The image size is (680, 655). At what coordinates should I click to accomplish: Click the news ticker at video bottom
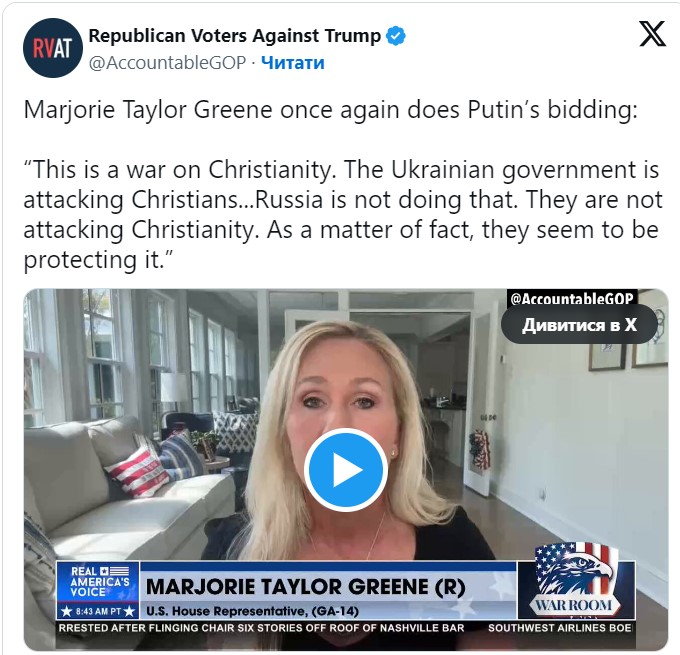pos(345,628)
